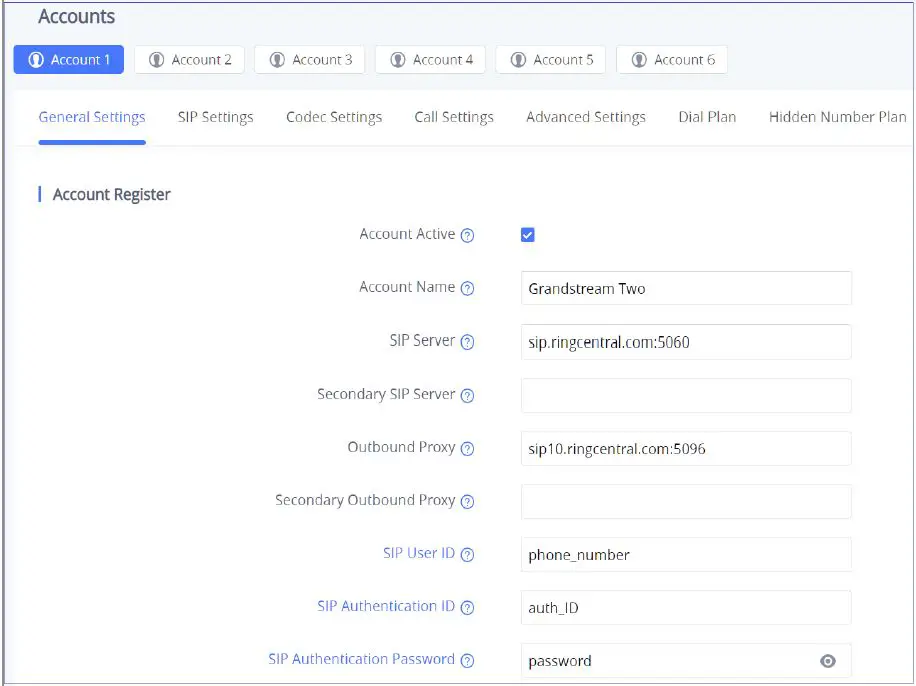
Task: Click the SIP User ID help icon
Action: (467, 554)
